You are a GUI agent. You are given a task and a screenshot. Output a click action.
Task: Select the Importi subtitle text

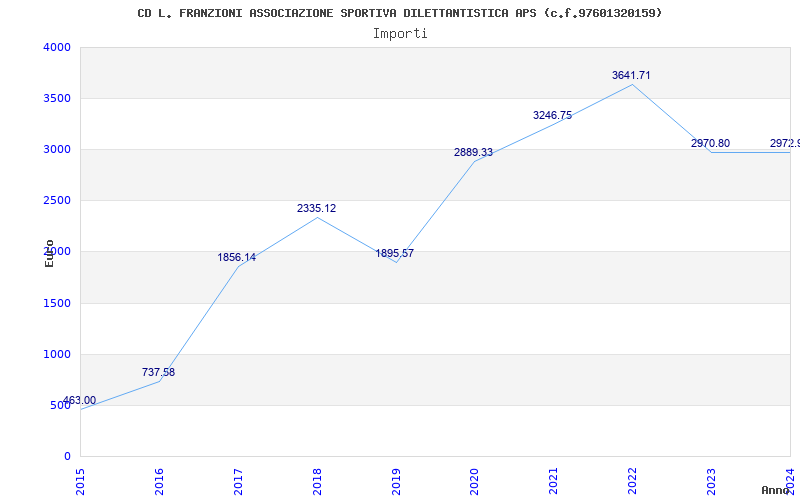(400, 34)
